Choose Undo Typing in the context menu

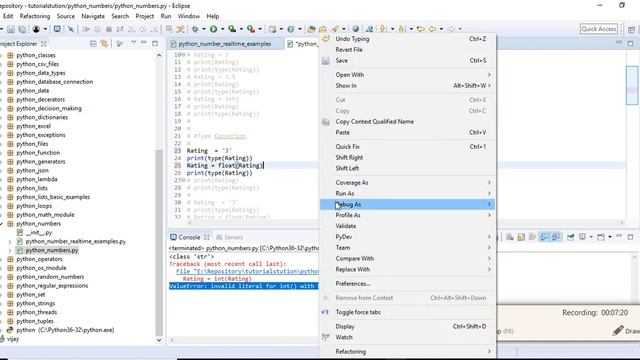[407, 39]
